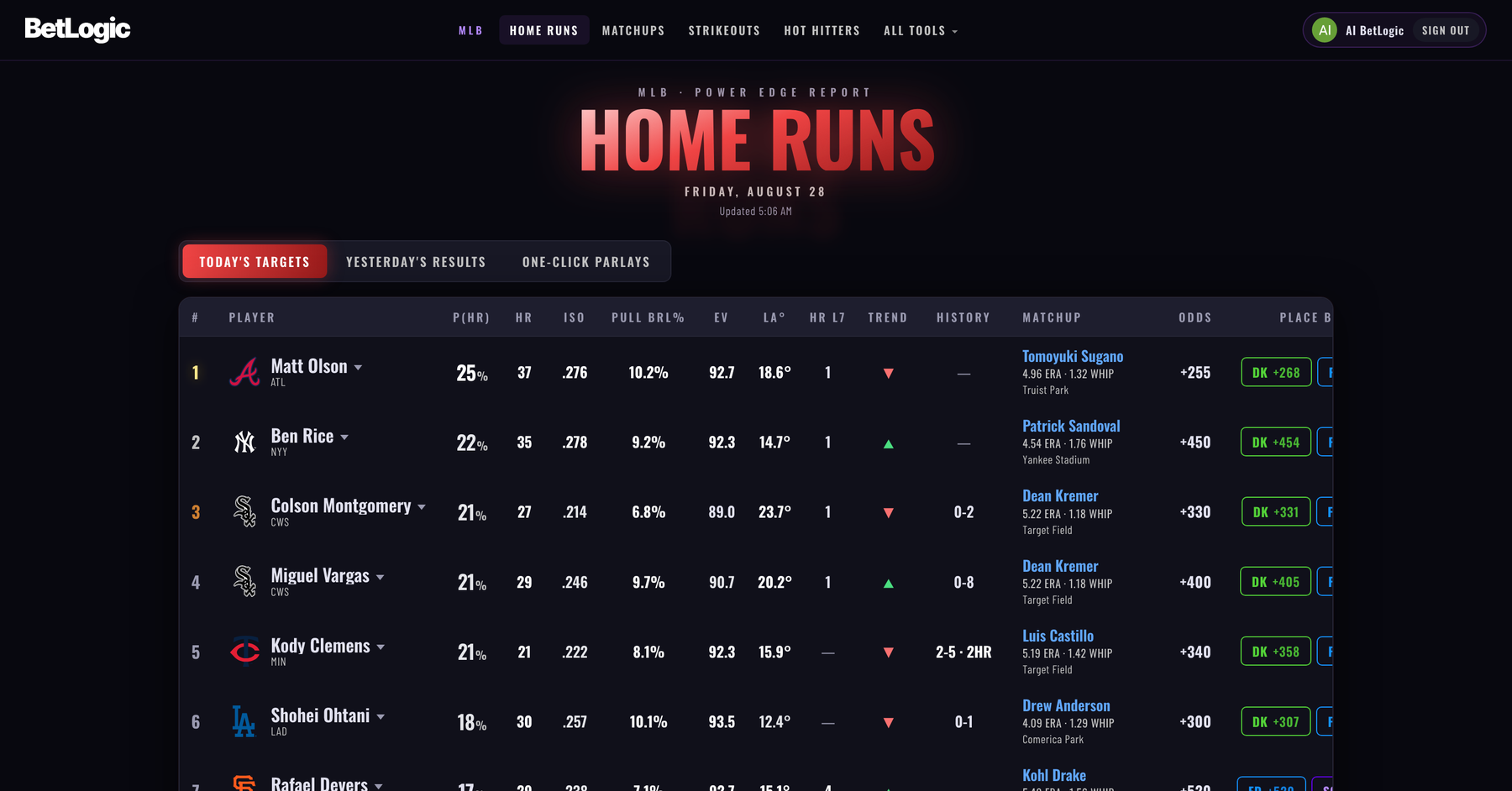Open Dean Kremer link in Colson Montgomery's row
This screenshot has height=791, width=1512.
point(1060,495)
